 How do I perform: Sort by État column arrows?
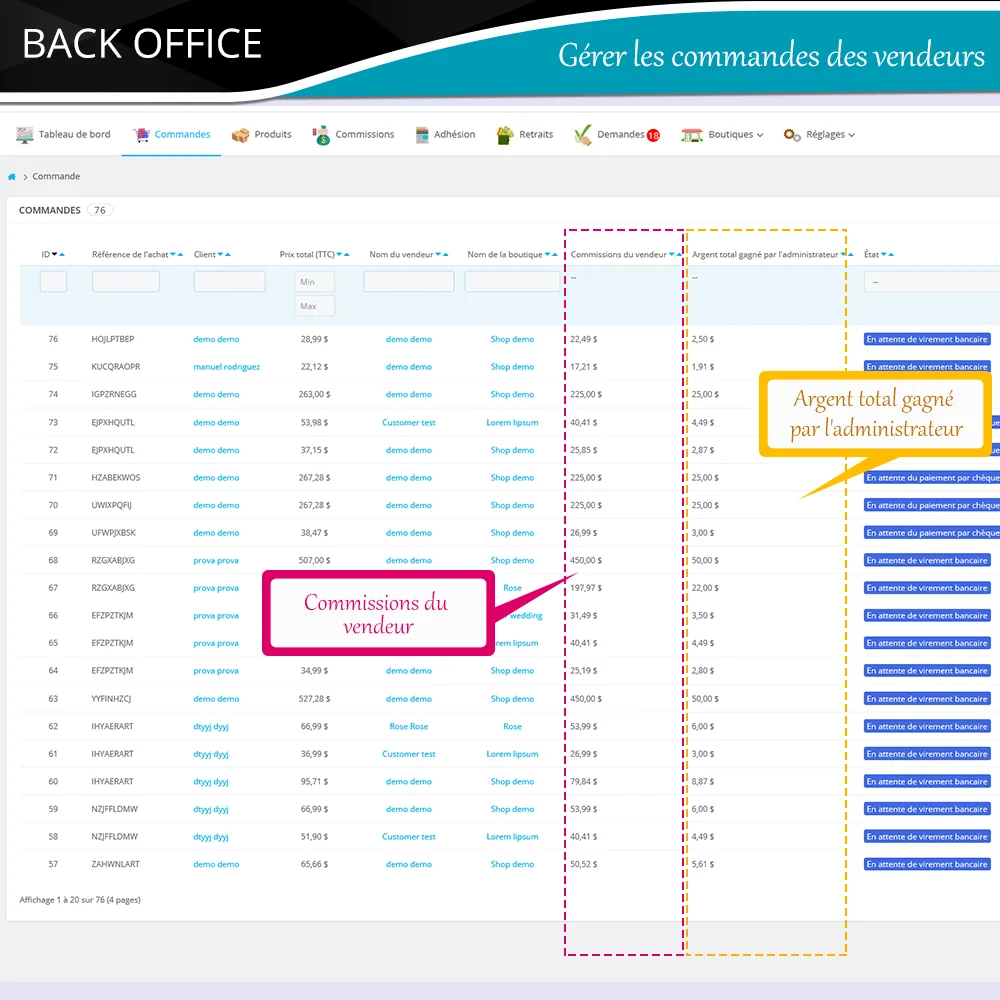(x=888, y=254)
